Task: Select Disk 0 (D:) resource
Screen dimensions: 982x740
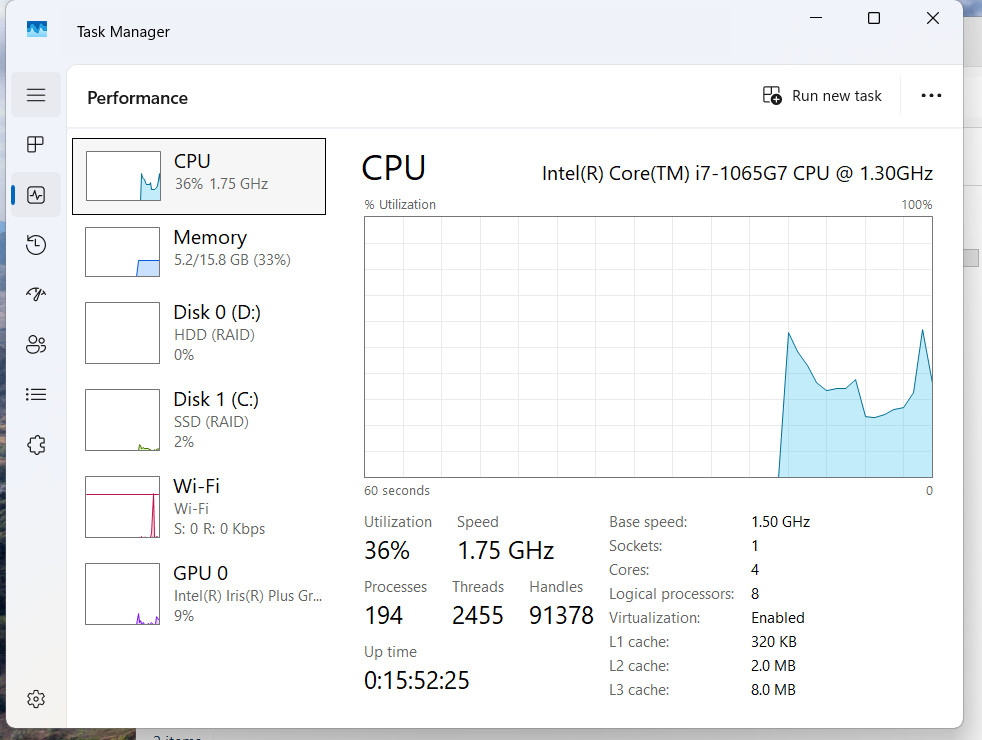Action: (199, 333)
